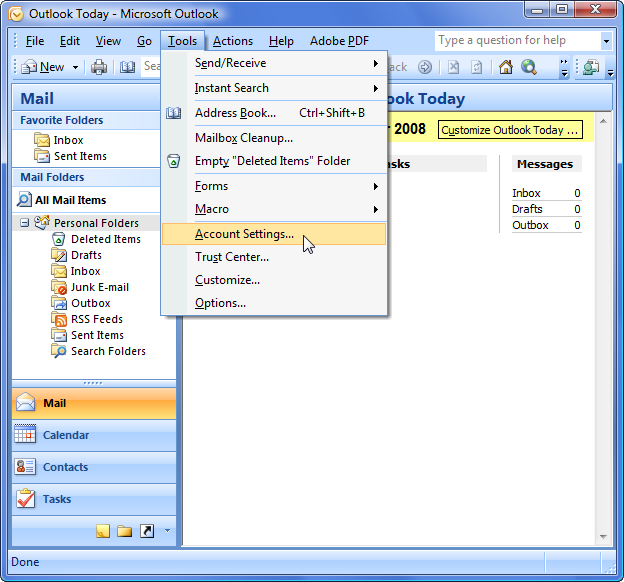Switch to the Calendar pane
The height and width of the screenshot is (582, 624).
click(x=66, y=435)
